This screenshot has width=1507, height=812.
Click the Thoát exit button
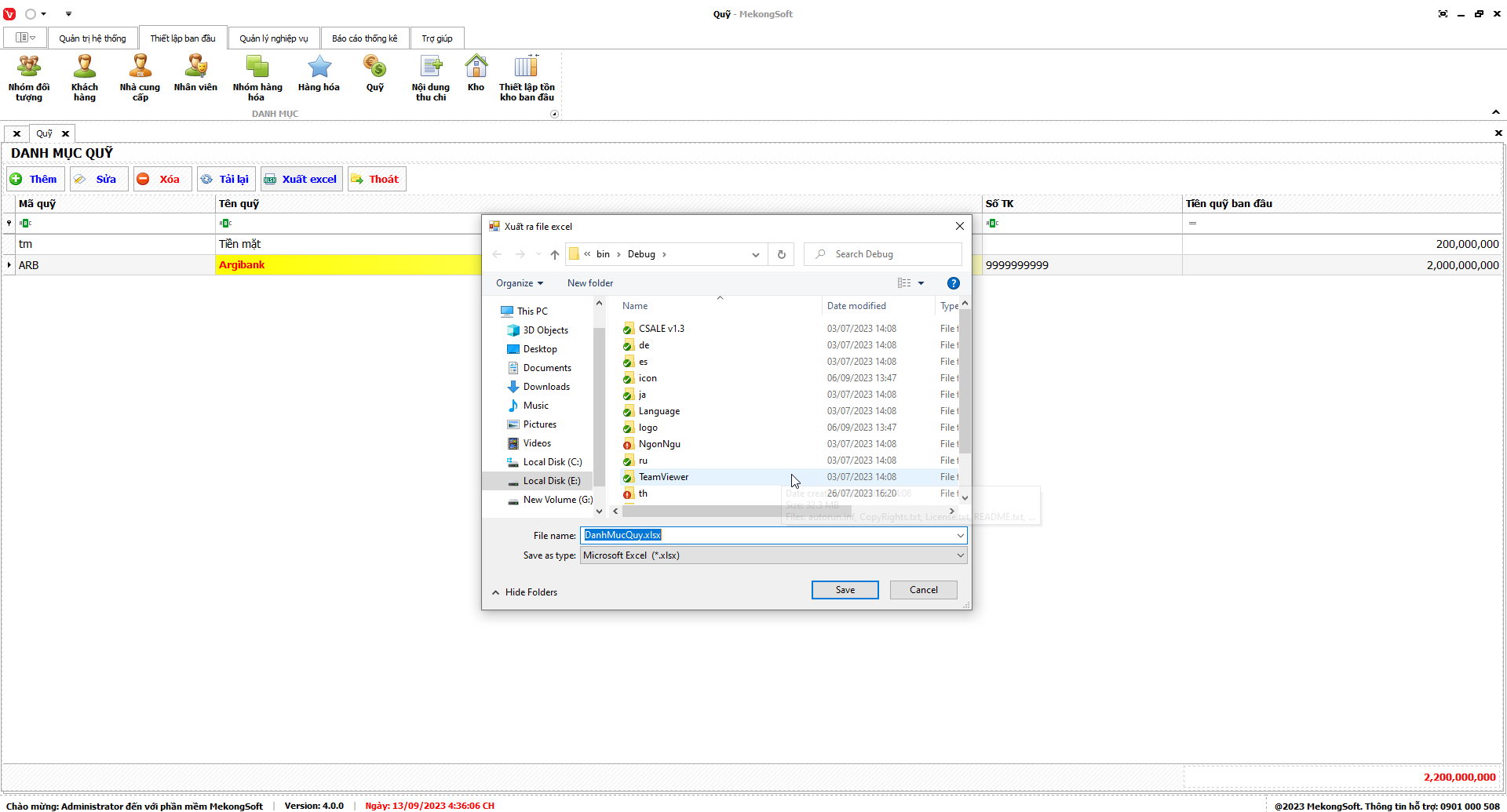(x=377, y=179)
